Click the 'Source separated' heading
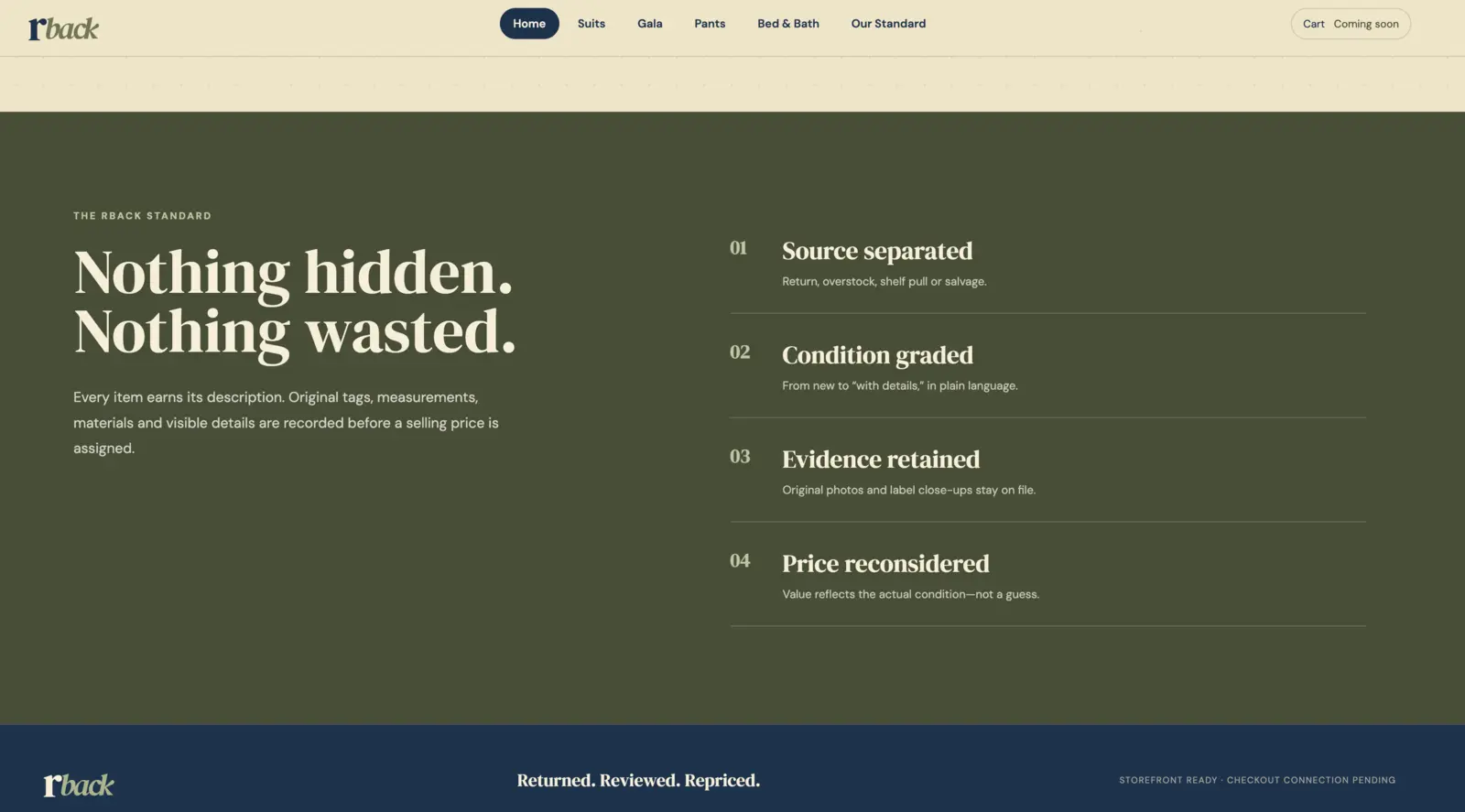 point(877,251)
